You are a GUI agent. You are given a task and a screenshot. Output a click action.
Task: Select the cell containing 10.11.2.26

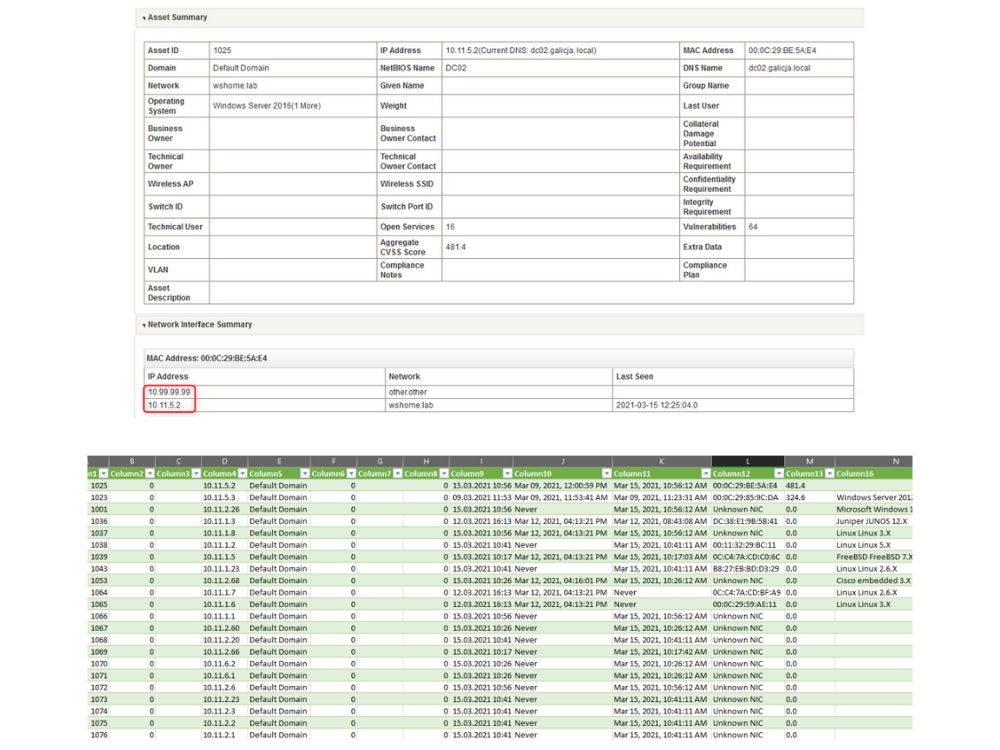pos(223,509)
